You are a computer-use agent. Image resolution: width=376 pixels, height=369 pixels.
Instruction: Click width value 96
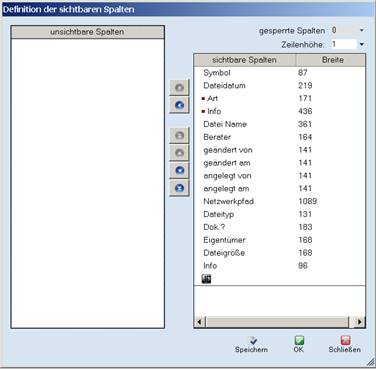click(303, 266)
